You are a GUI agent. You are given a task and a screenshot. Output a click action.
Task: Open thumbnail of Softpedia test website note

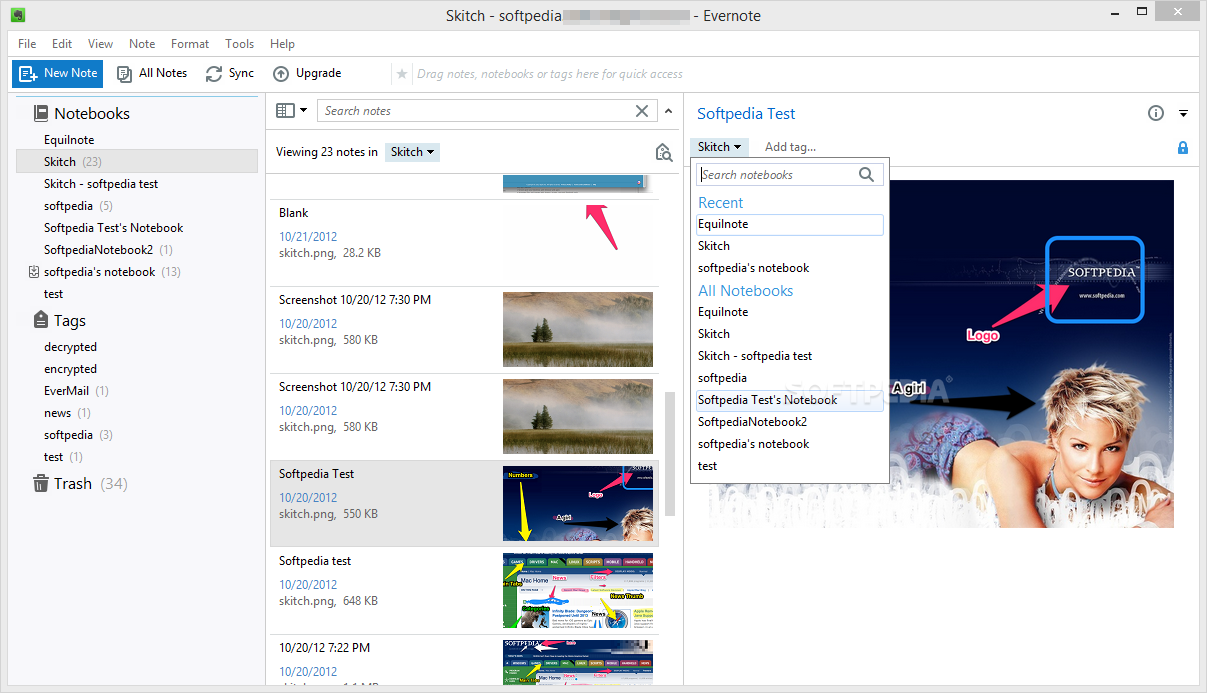coord(578,591)
